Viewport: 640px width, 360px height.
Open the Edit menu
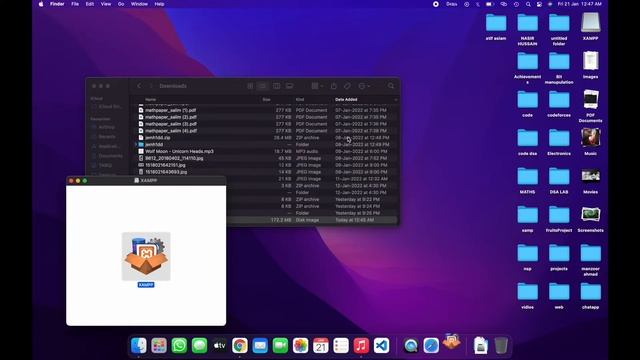(90, 4)
